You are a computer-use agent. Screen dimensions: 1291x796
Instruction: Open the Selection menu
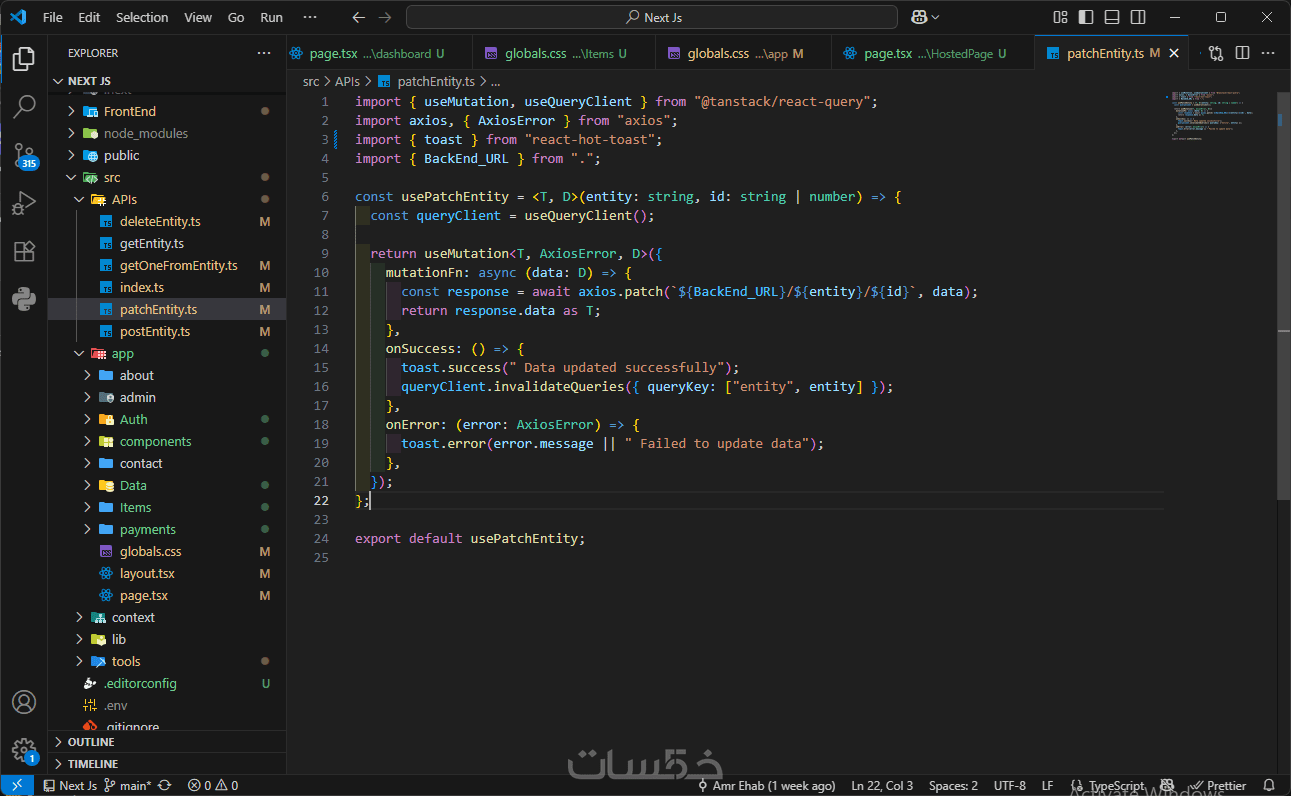(142, 17)
